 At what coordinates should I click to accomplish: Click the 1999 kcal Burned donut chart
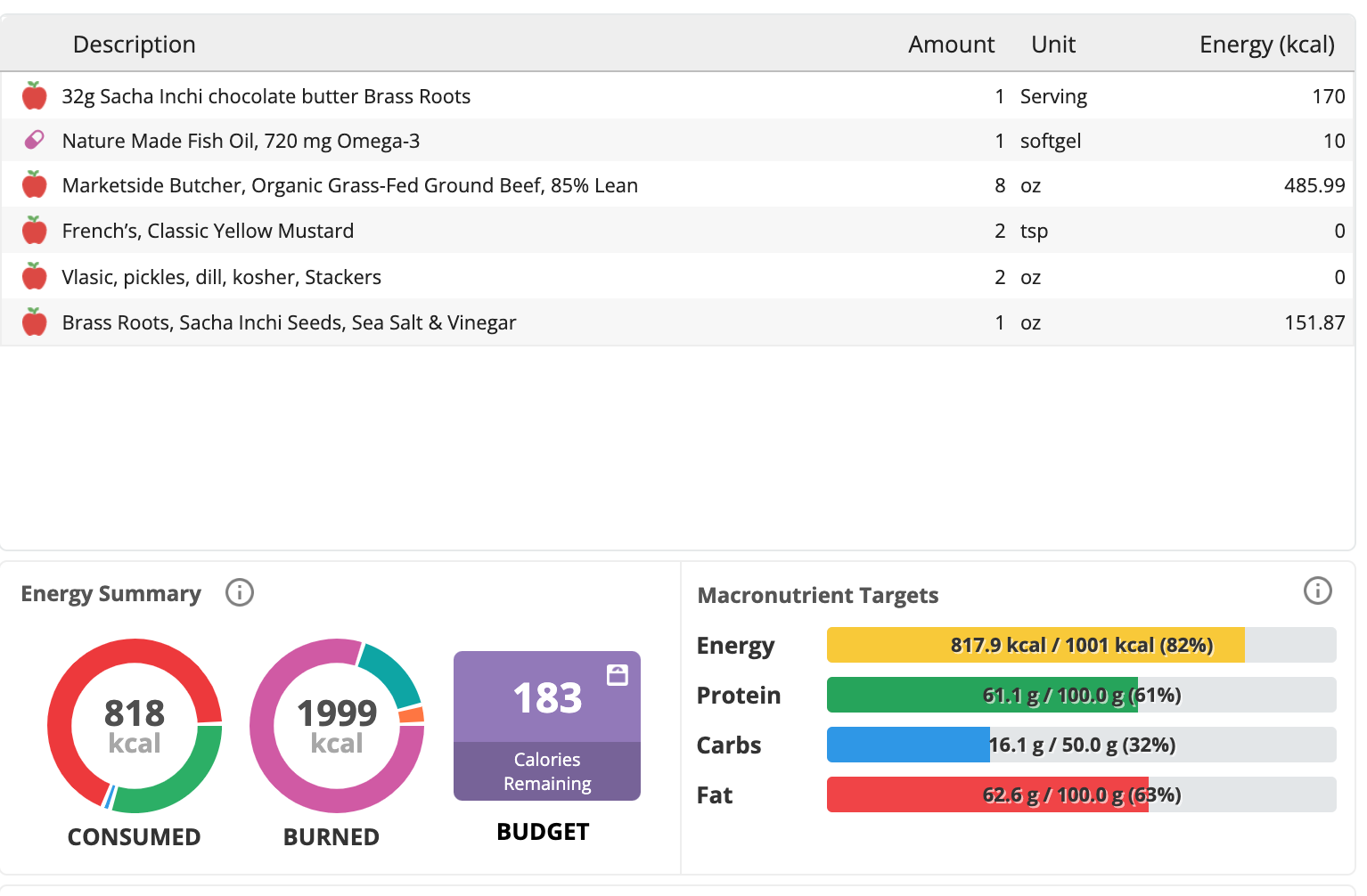pos(337,726)
